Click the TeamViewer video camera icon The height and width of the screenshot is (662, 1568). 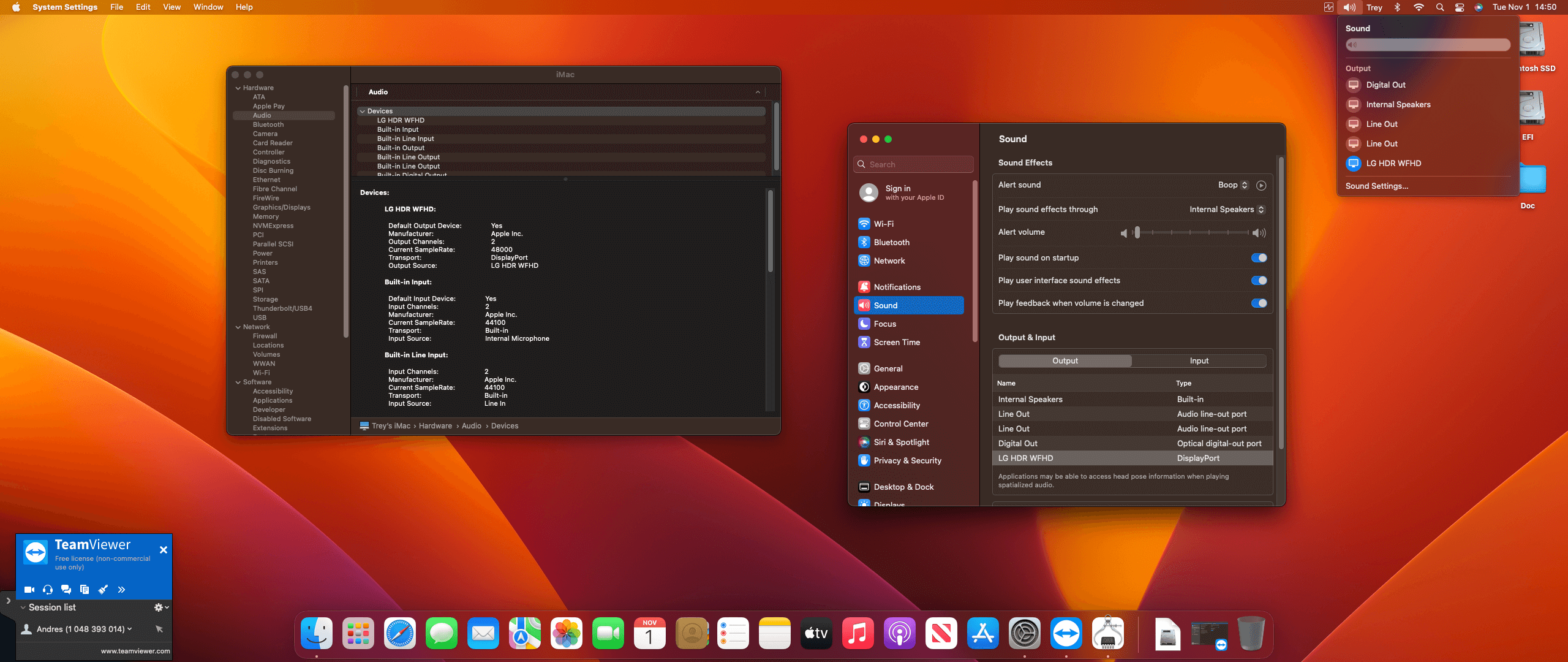(29, 590)
